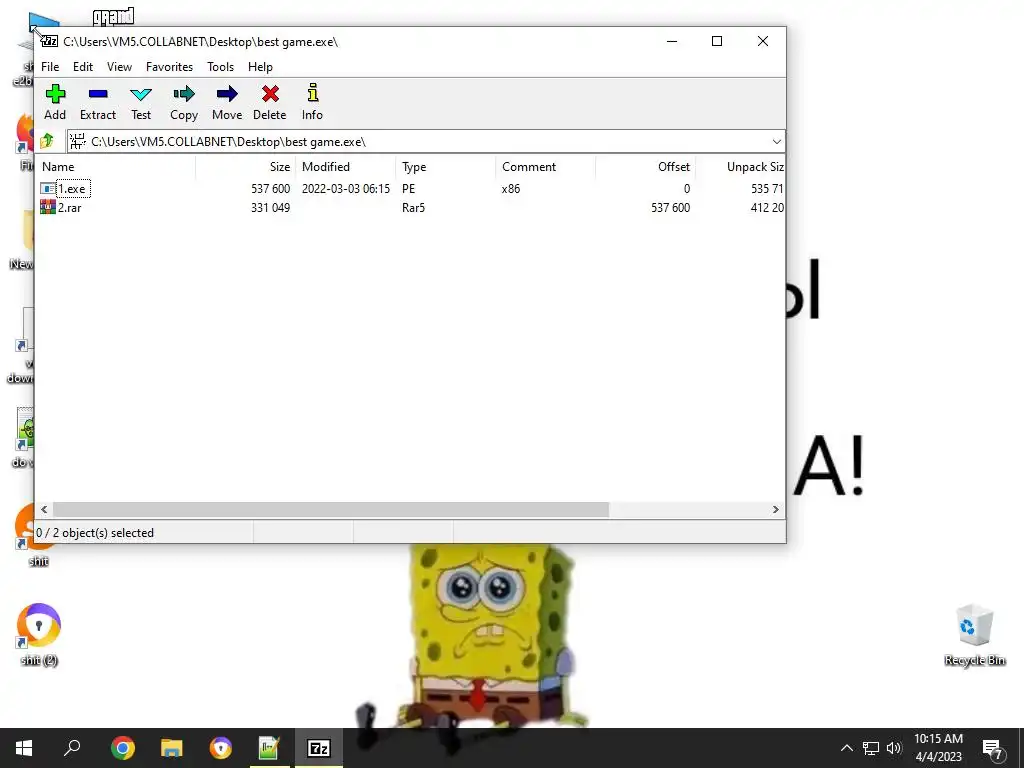This screenshot has height=768, width=1024.
Task: Expand the address bar path dropdown
Action: pos(776,142)
